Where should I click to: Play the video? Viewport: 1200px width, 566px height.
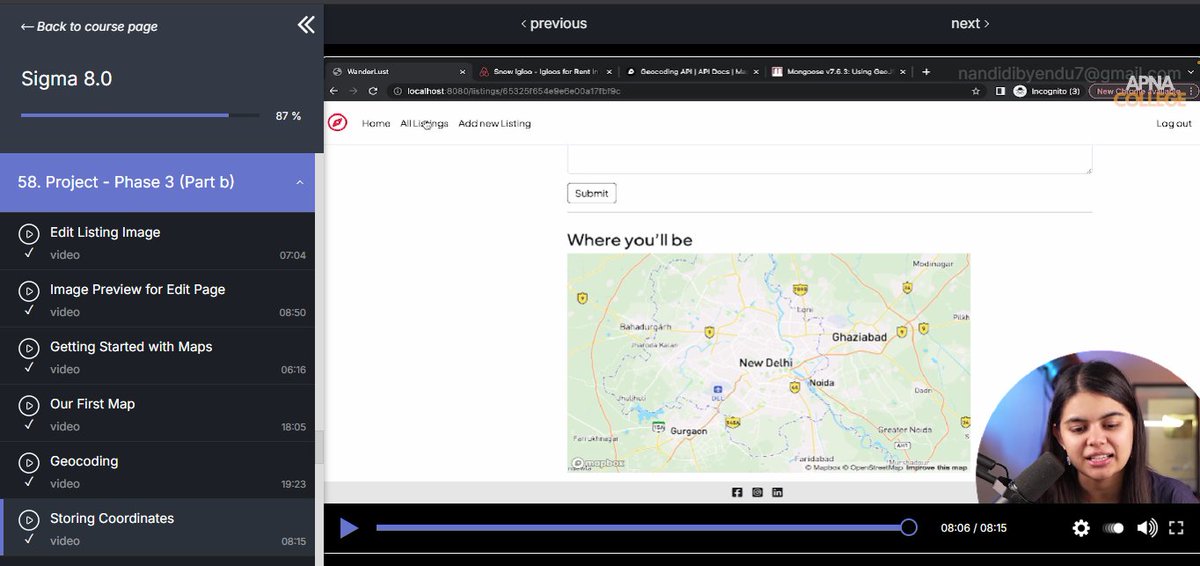348,528
